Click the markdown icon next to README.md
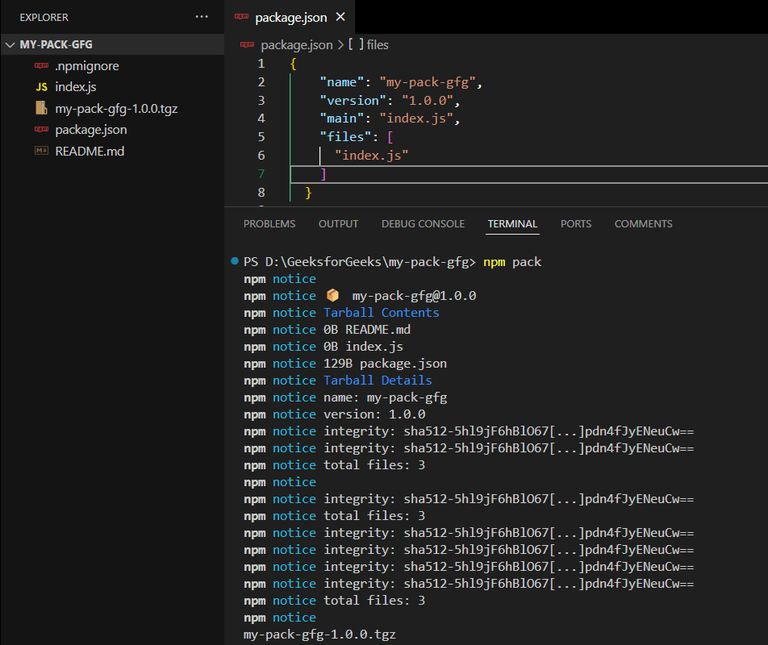 [x=41, y=151]
